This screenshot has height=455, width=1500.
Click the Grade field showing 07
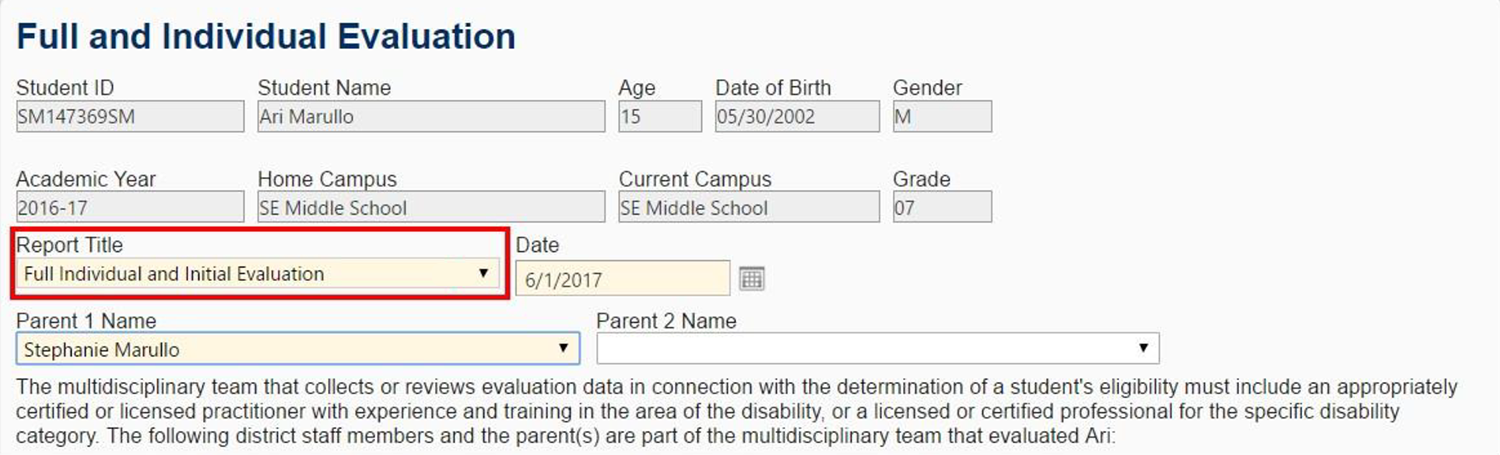941,208
